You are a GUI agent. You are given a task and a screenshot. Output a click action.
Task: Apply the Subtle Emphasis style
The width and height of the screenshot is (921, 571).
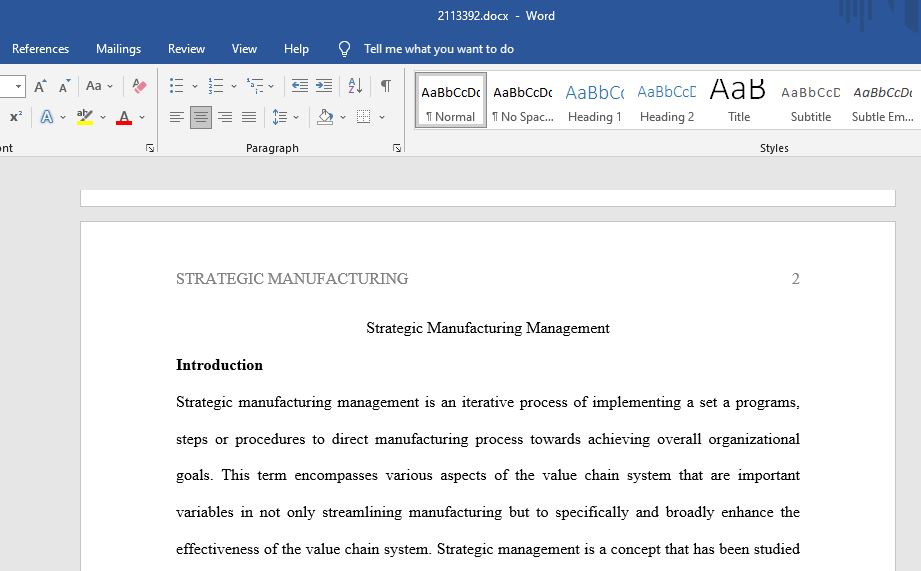click(883, 100)
